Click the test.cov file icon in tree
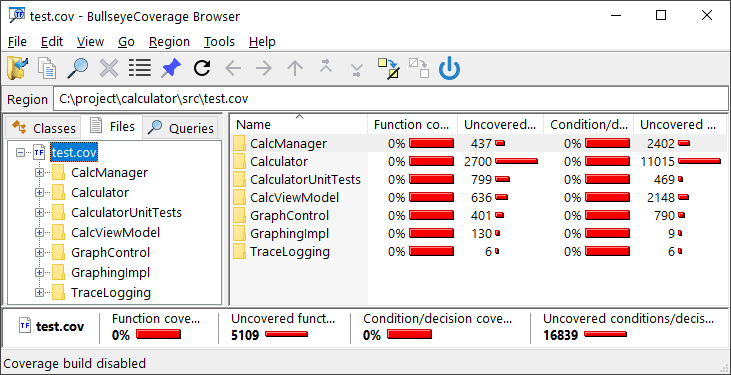 (39, 152)
